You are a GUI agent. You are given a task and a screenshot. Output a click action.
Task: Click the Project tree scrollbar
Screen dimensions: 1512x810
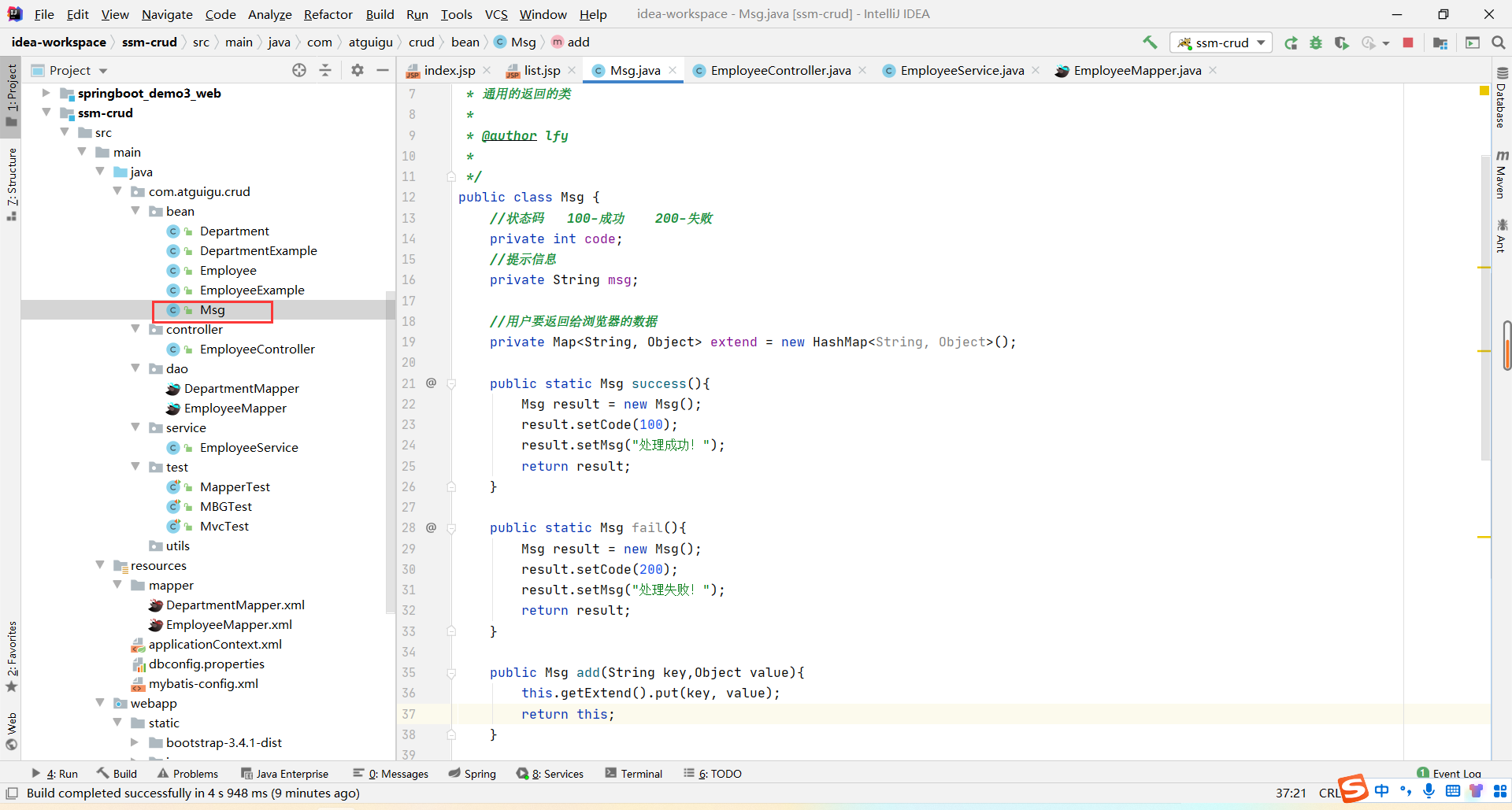click(x=390, y=453)
